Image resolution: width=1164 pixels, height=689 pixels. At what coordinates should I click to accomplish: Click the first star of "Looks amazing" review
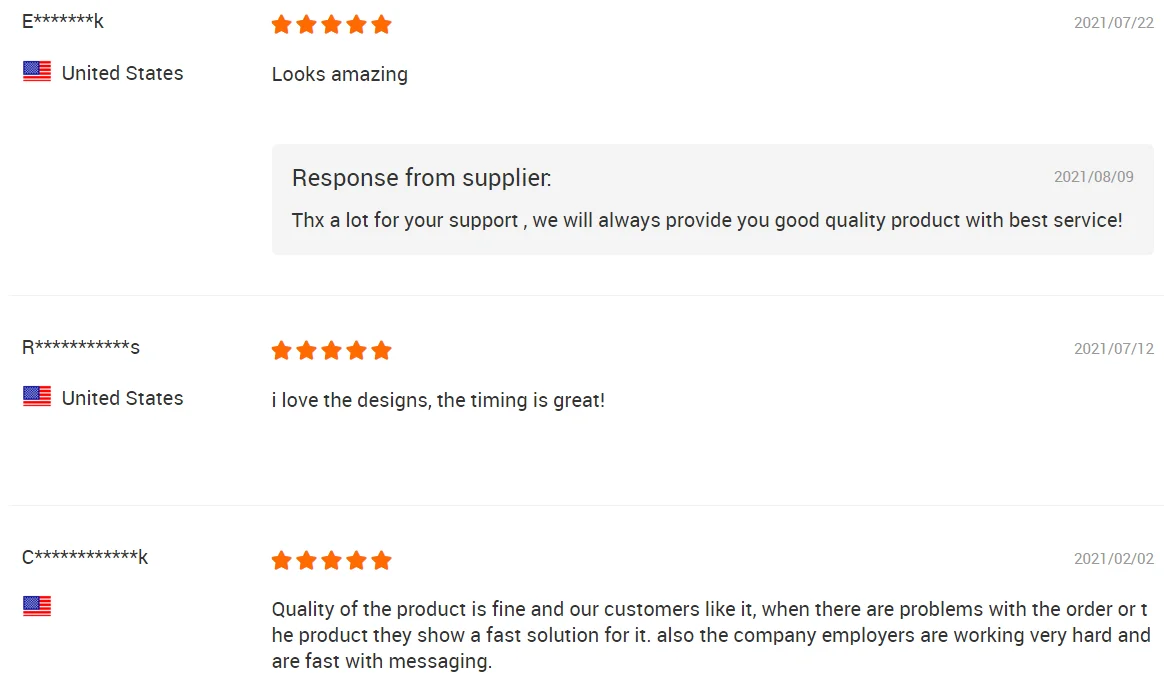(281, 24)
